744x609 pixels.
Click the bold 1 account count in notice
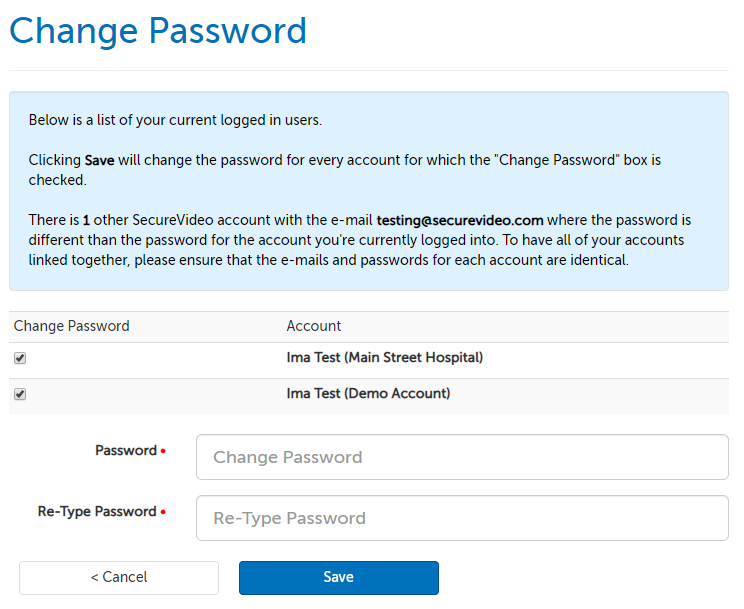point(86,220)
